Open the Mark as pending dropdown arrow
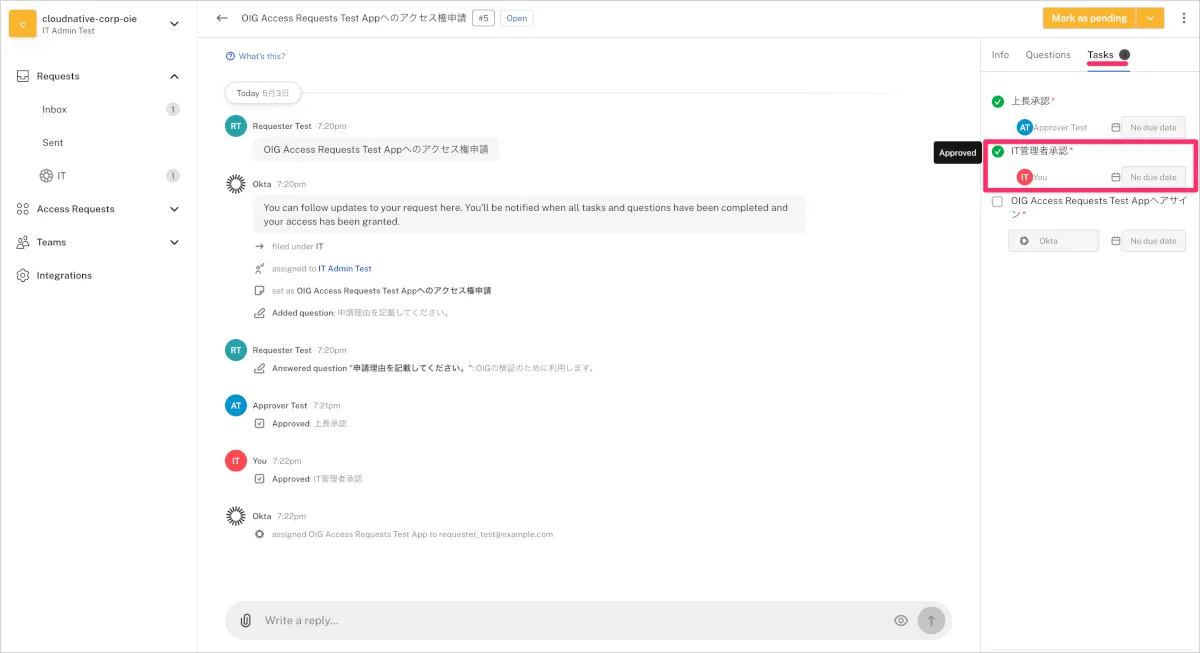The image size is (1200, 653). click(x=1151, y=18)
